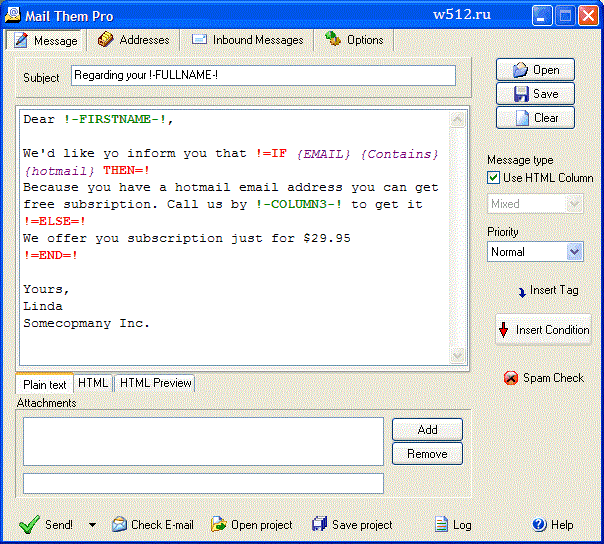Click the Check E-mail envelope icon
This screenshot has width=604, height=544.
tap(119, 524)
